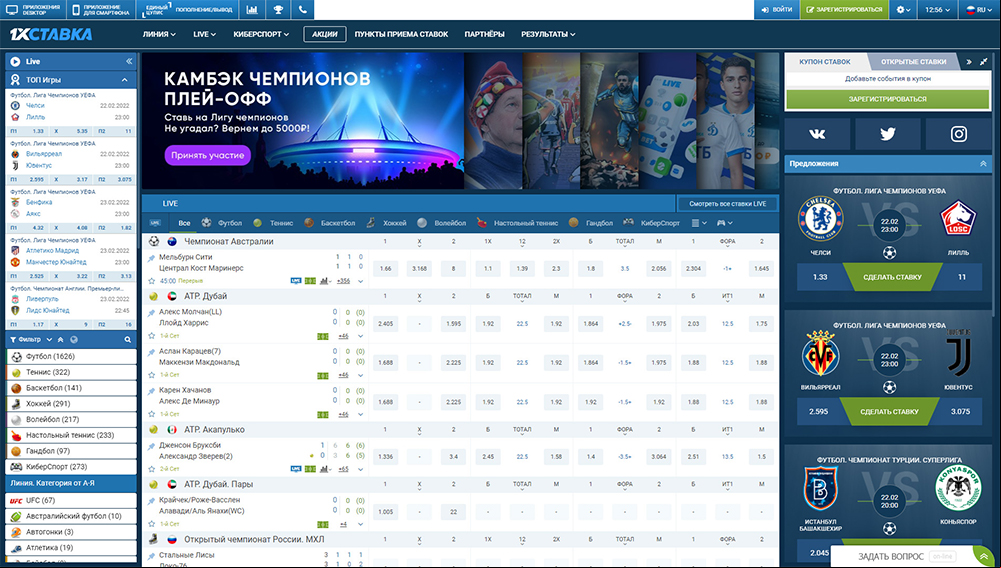The width and height of the screenshot is (1001, 568).
Task: Open the ЛИНИЯ dropdown menu
Action: tap(159, 34)
